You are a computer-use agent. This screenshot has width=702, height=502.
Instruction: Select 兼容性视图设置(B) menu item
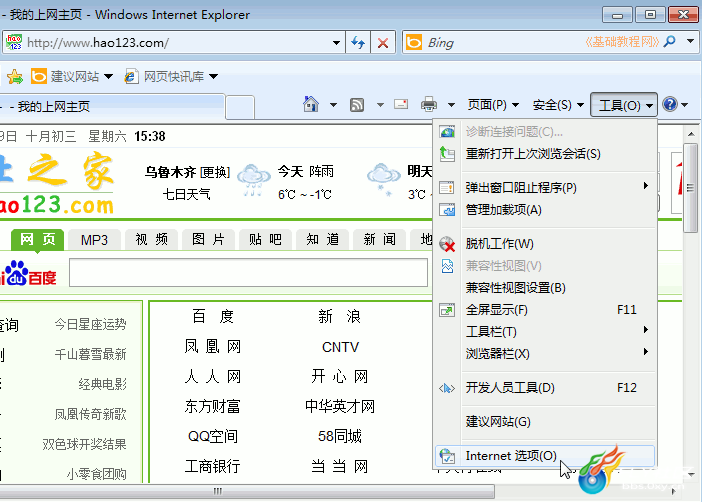544,287
